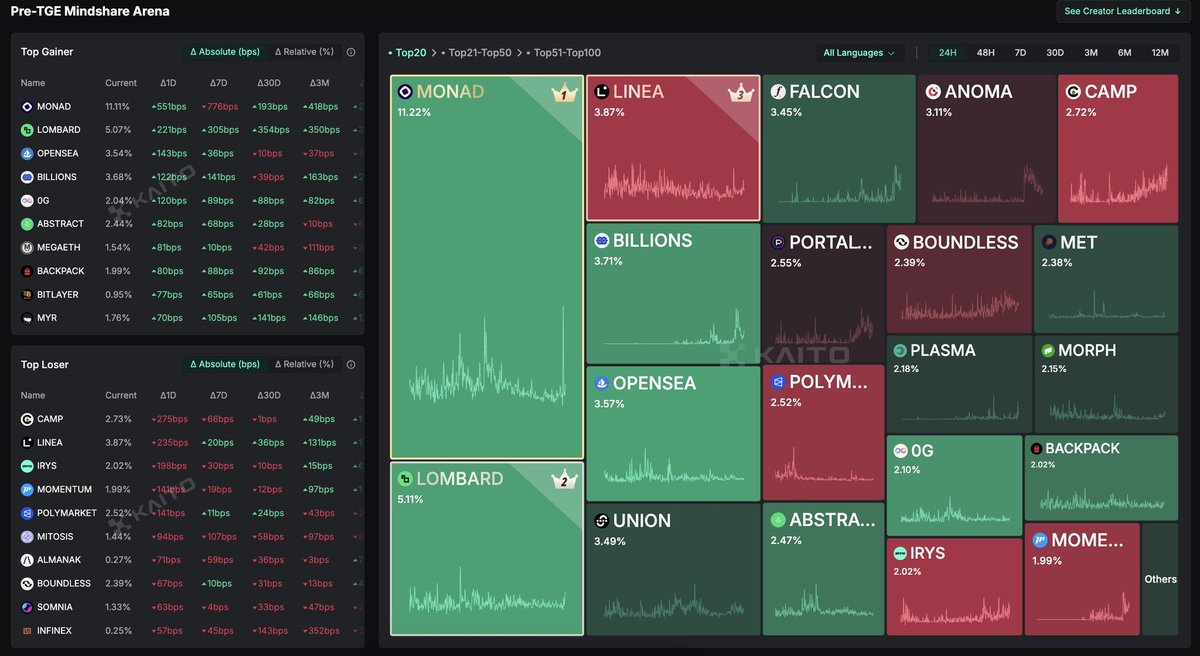Click the ABSTRACT logo in Top Gainer list
This screenshot has height=656, width=1200.
27,224
